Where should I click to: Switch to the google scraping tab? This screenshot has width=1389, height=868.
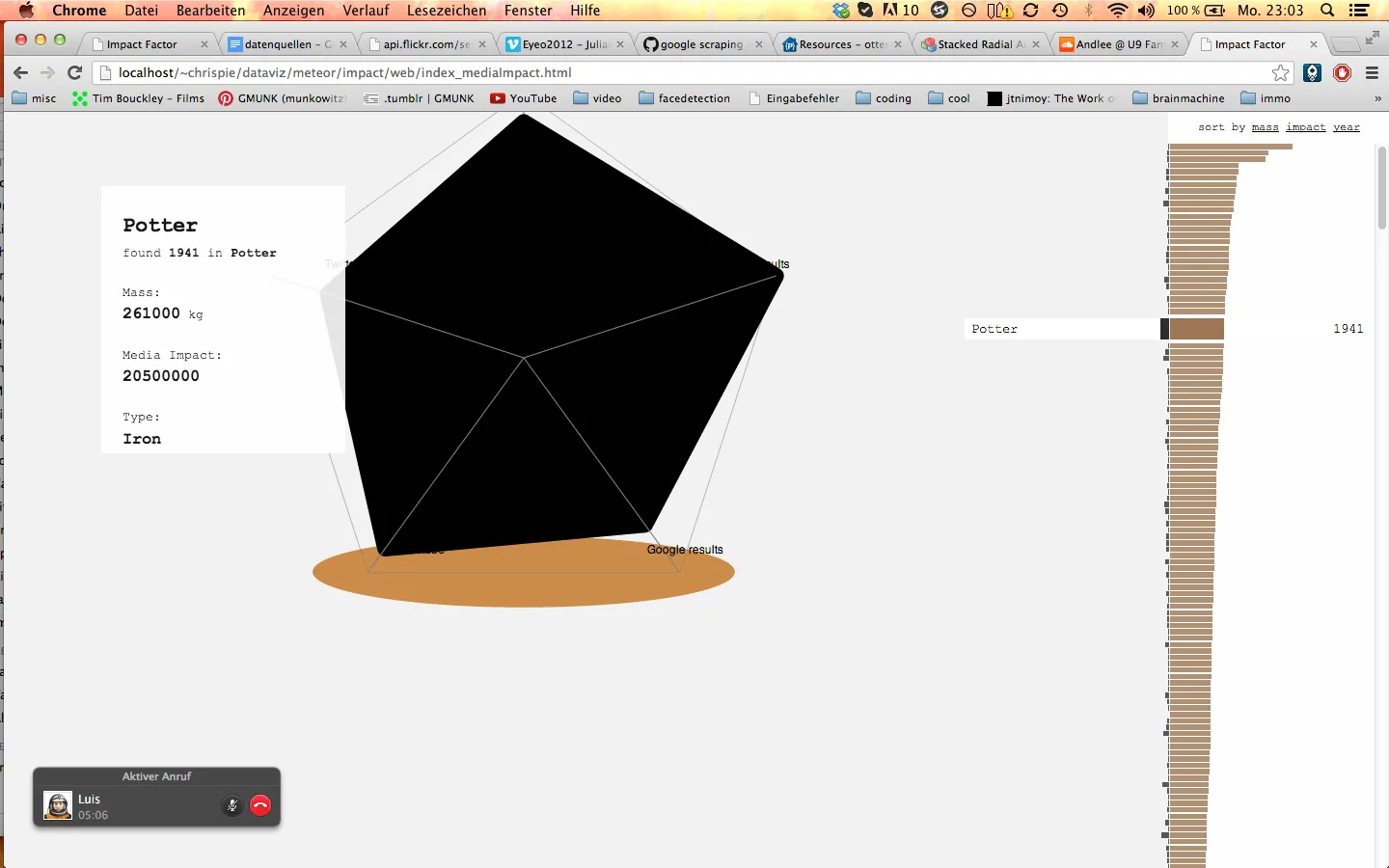(702, 44)
